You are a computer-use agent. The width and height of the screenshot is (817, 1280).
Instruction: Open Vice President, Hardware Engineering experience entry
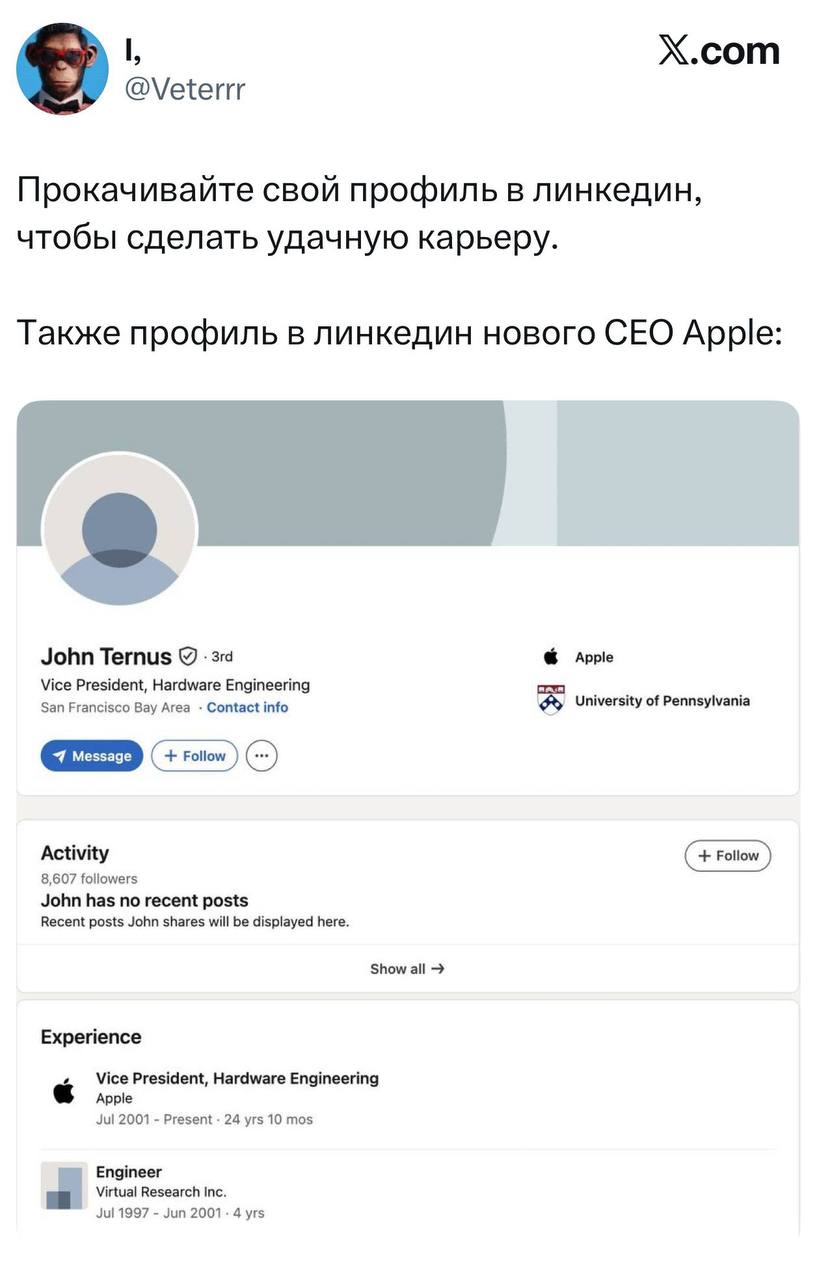pos(237,1078)
